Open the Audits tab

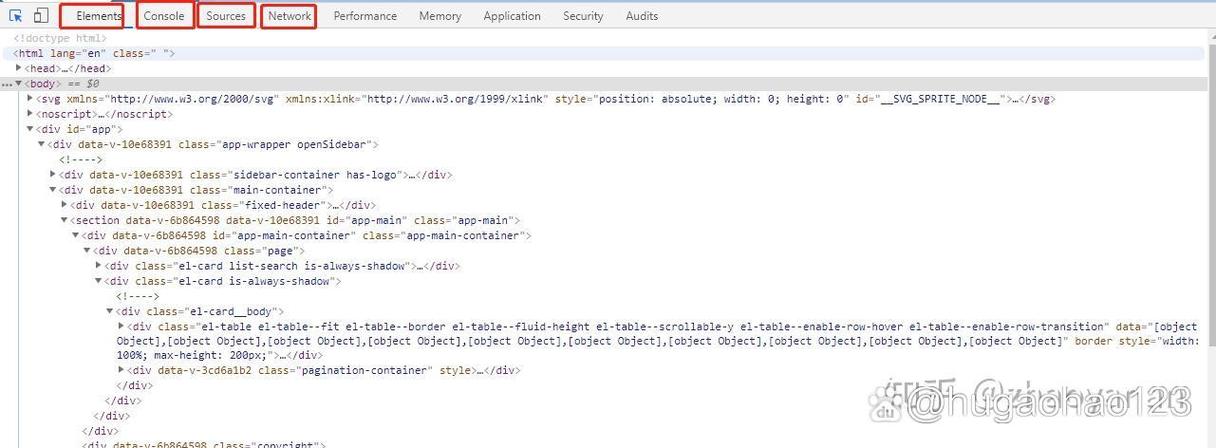point(642,16)
